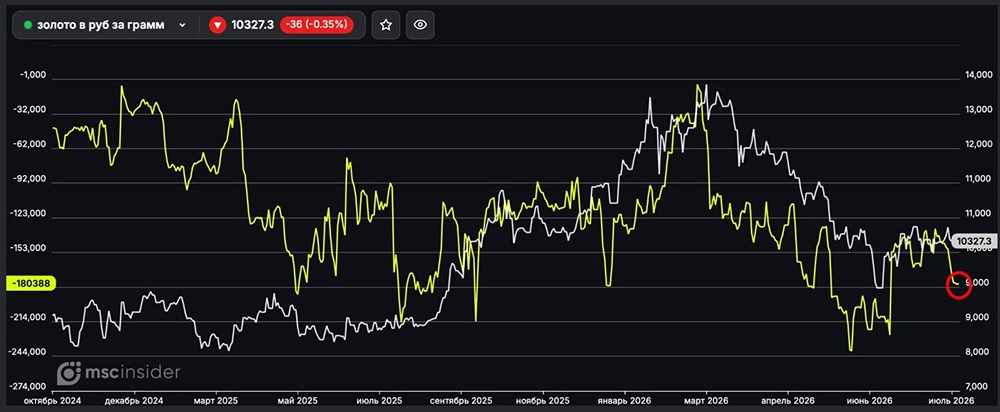Toggle visibility with the eye icon
The image size is (1000, 412).
point(420,25)
